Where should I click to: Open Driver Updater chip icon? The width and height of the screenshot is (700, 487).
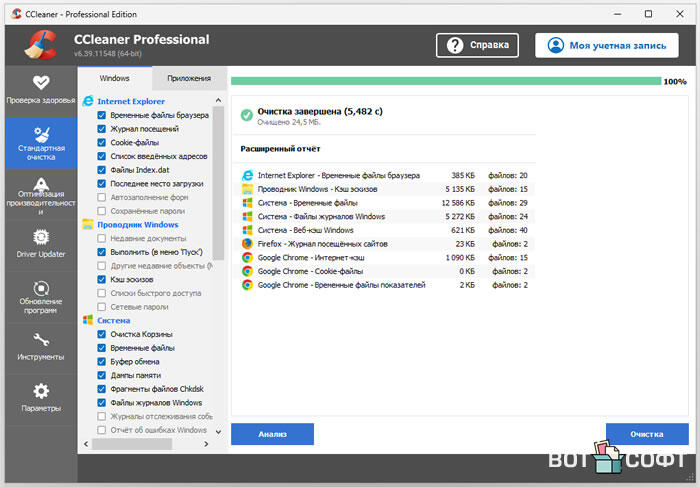pos(41,237)
